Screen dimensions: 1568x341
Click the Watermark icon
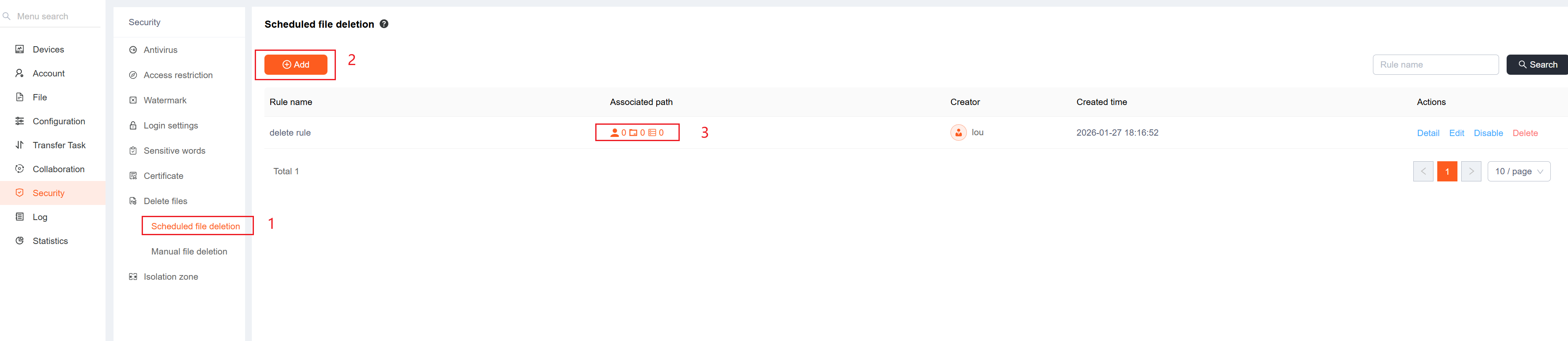pyautogui.click(x=133, y=100)
